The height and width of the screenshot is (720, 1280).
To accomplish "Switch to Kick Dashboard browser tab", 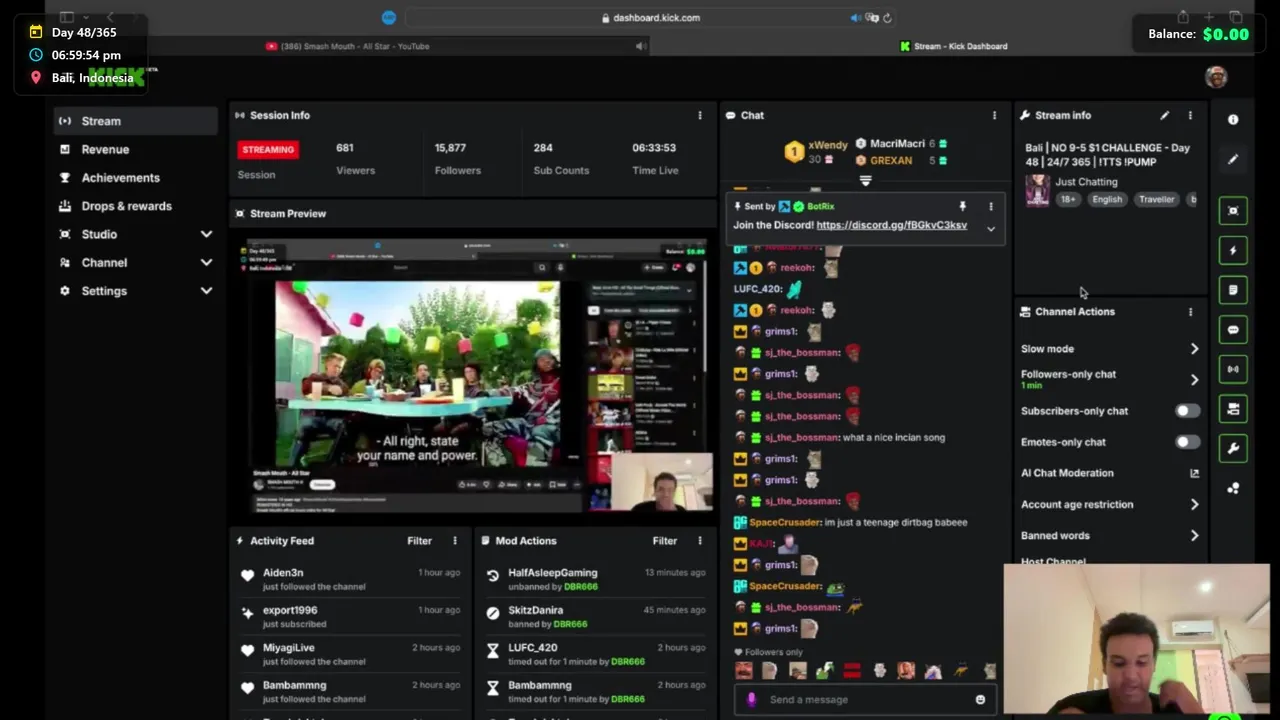I will (x=953, y=46).
